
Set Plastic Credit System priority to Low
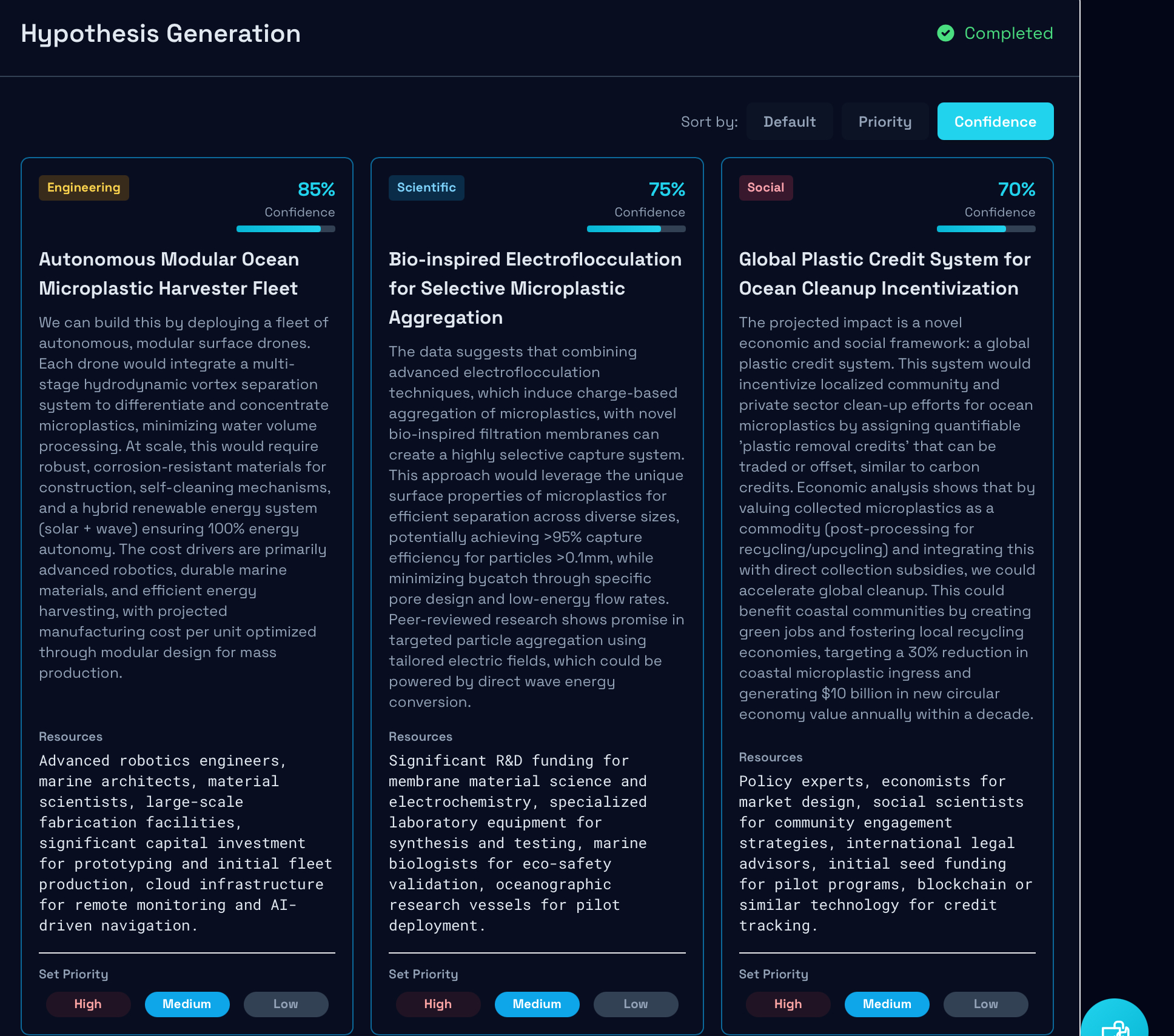pyautogui.click(x=985, y=1004)
